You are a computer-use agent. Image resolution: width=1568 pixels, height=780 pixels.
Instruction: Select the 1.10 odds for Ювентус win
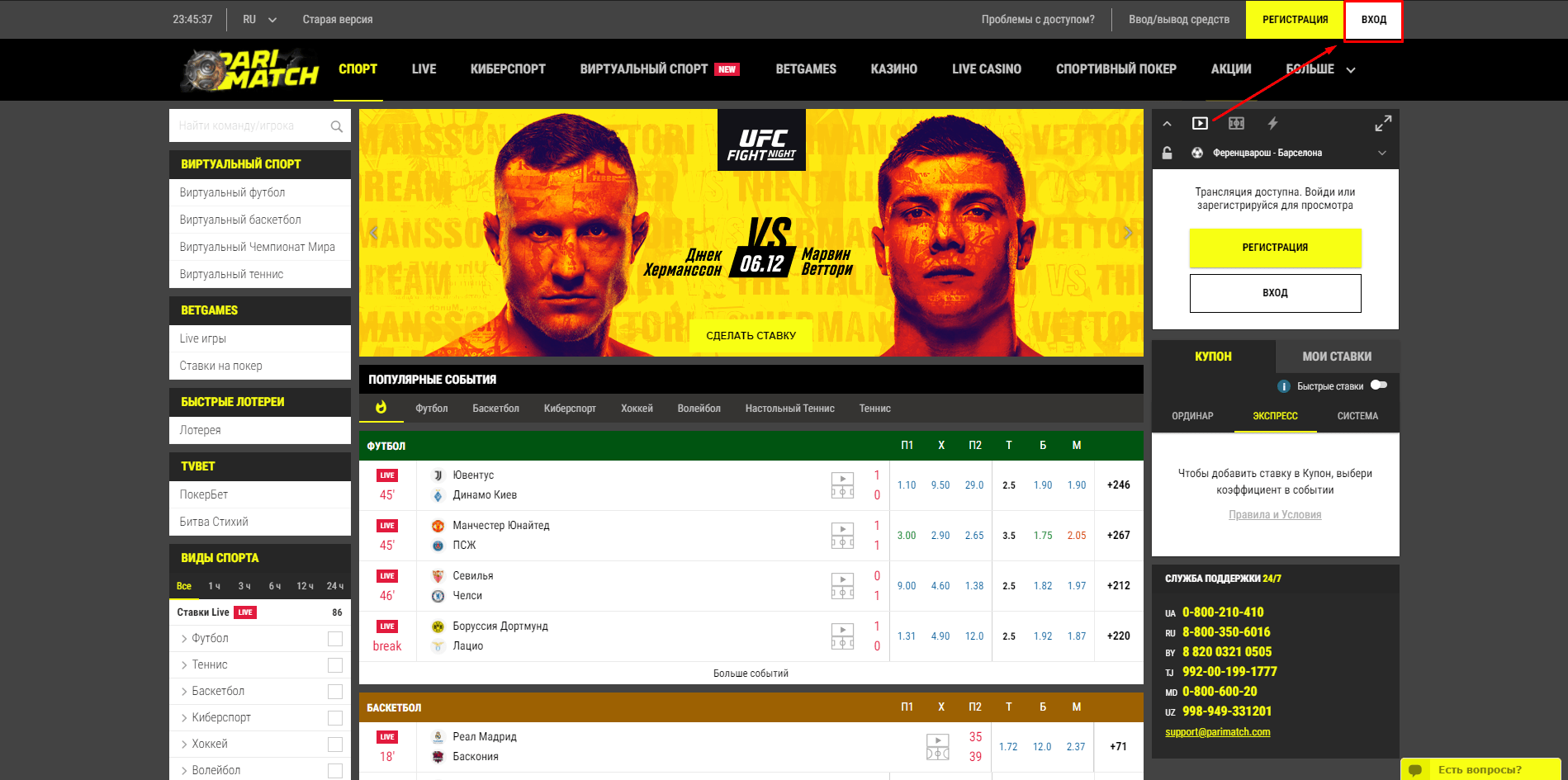coord(907,485)
